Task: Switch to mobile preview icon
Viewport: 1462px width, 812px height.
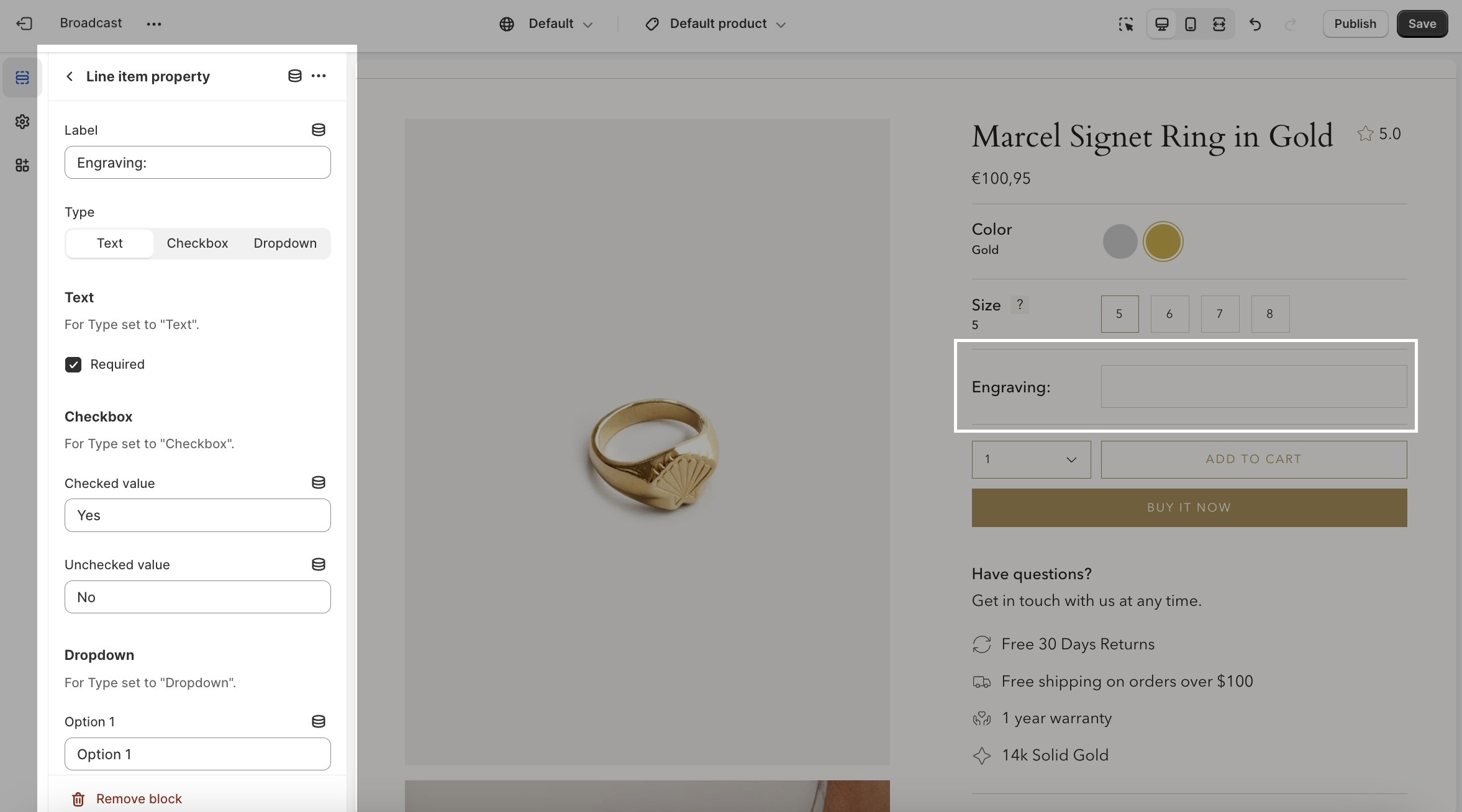Action: pos(1190,24)
